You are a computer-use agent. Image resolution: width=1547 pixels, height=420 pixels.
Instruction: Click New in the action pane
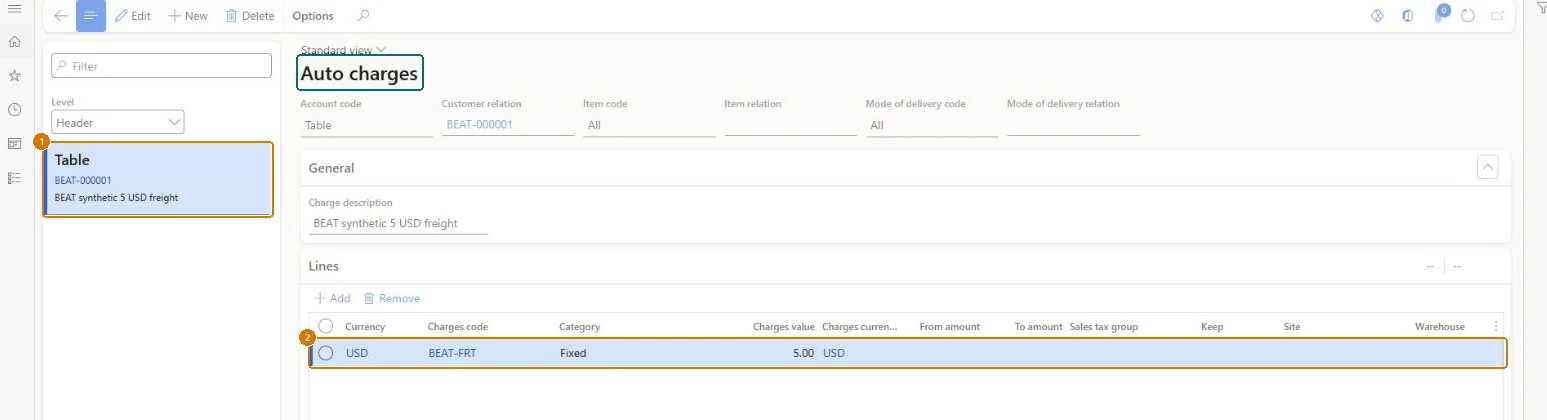(x=188, y=16)
